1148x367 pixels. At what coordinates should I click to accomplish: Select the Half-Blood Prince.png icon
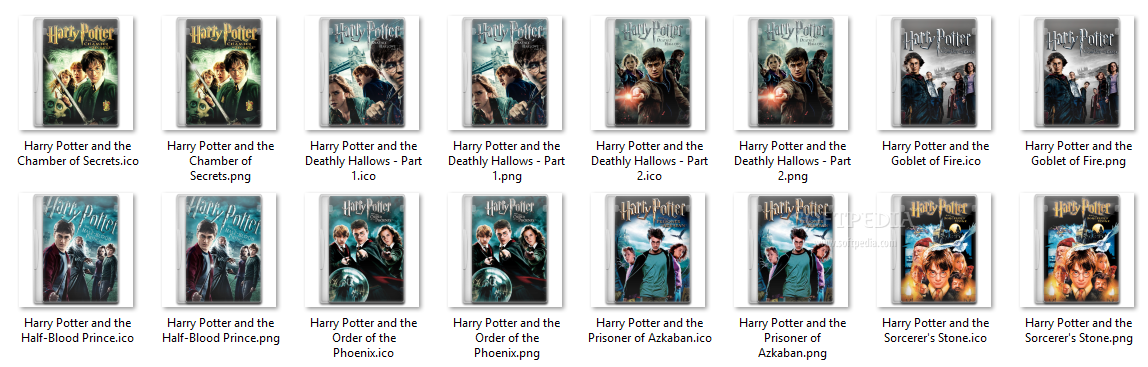coord(220,250)
